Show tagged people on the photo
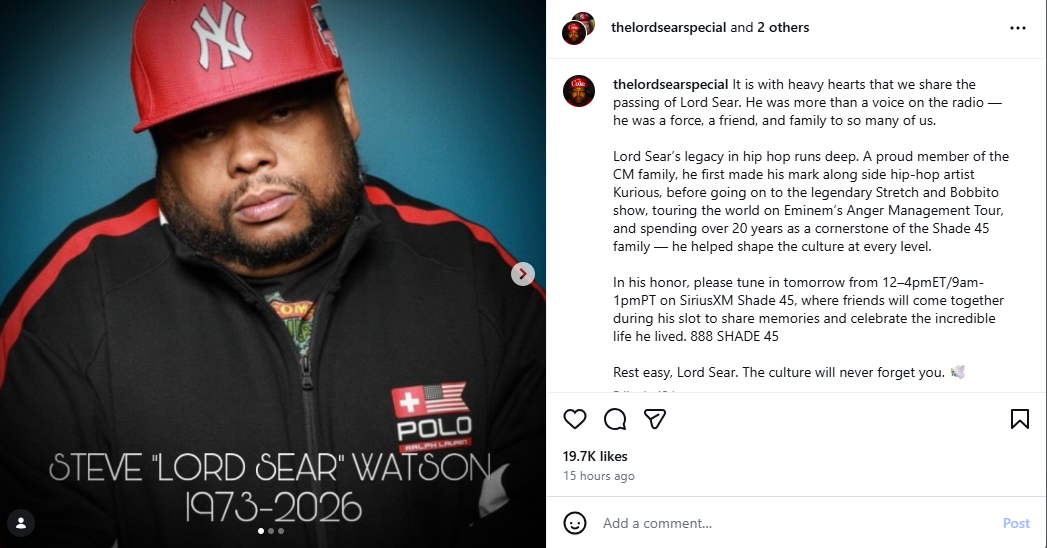The height and width of the screenshot is (548, 1047). pyautogui.click(x=21, y=523)
